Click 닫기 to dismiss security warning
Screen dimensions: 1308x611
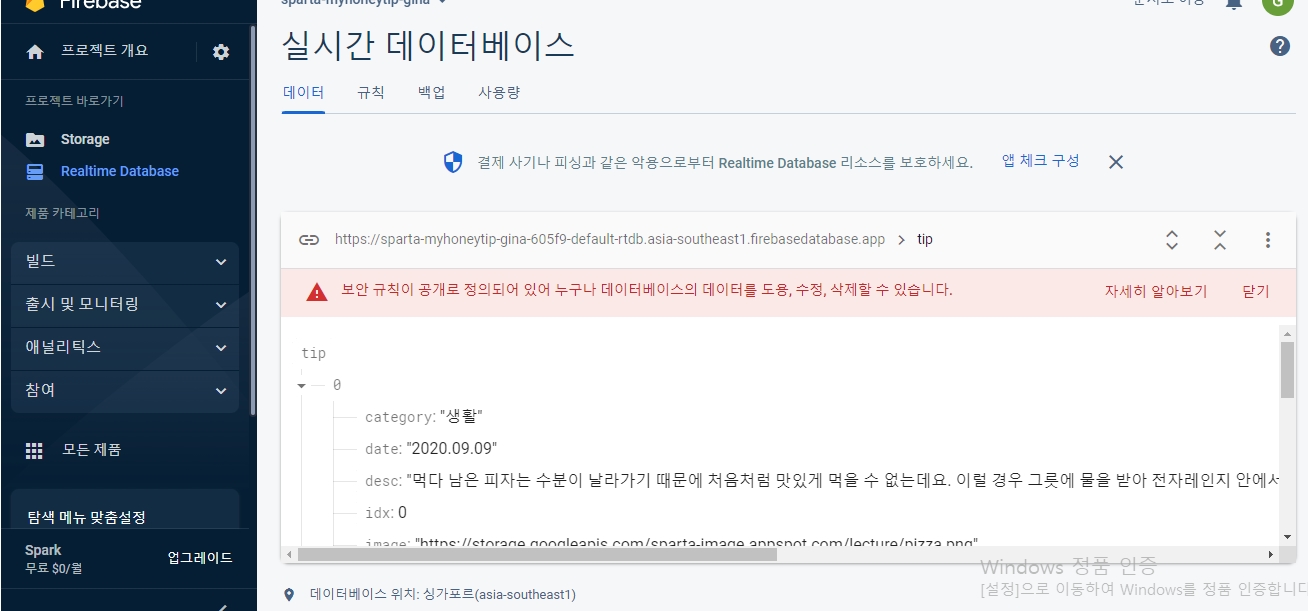[x=1256, y=292]
